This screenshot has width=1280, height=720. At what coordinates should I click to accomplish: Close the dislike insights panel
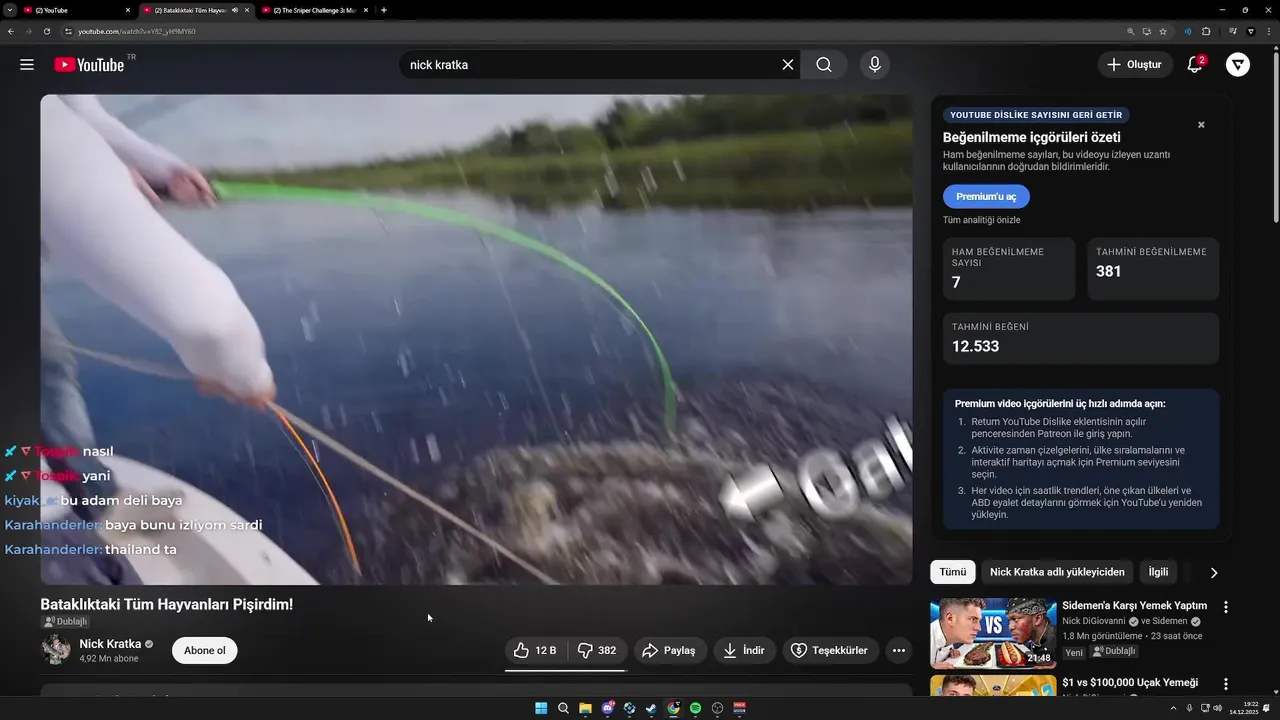[x=1201, y=125]
